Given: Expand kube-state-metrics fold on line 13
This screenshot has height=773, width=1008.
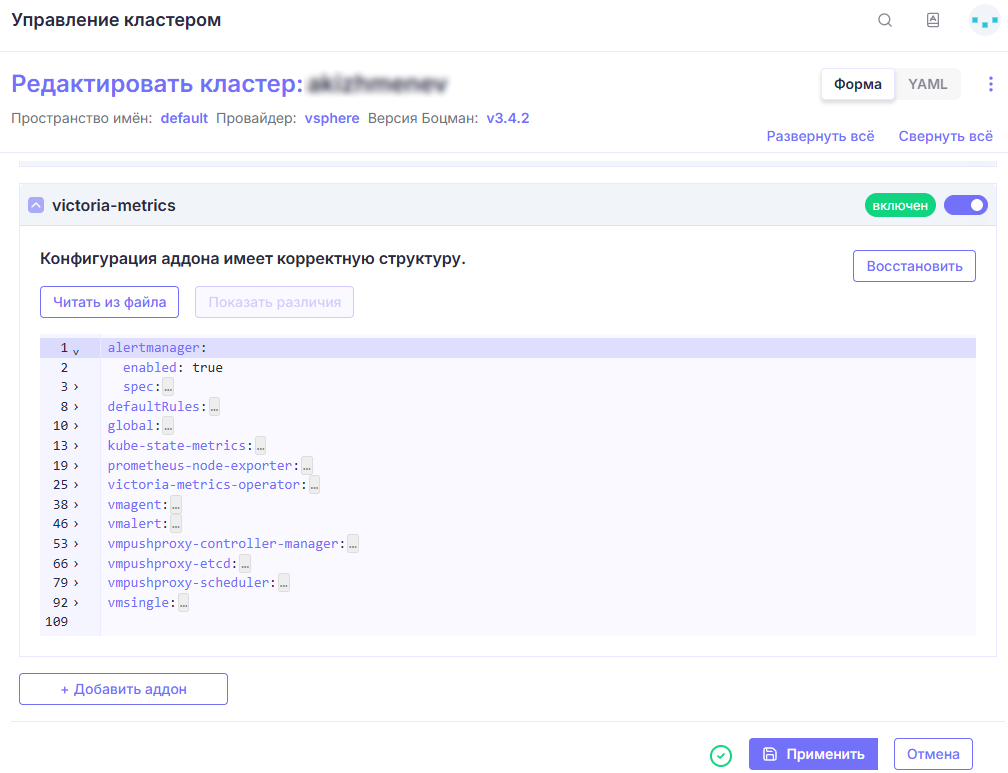Looking at the screenshot, I should click(76, 446).
